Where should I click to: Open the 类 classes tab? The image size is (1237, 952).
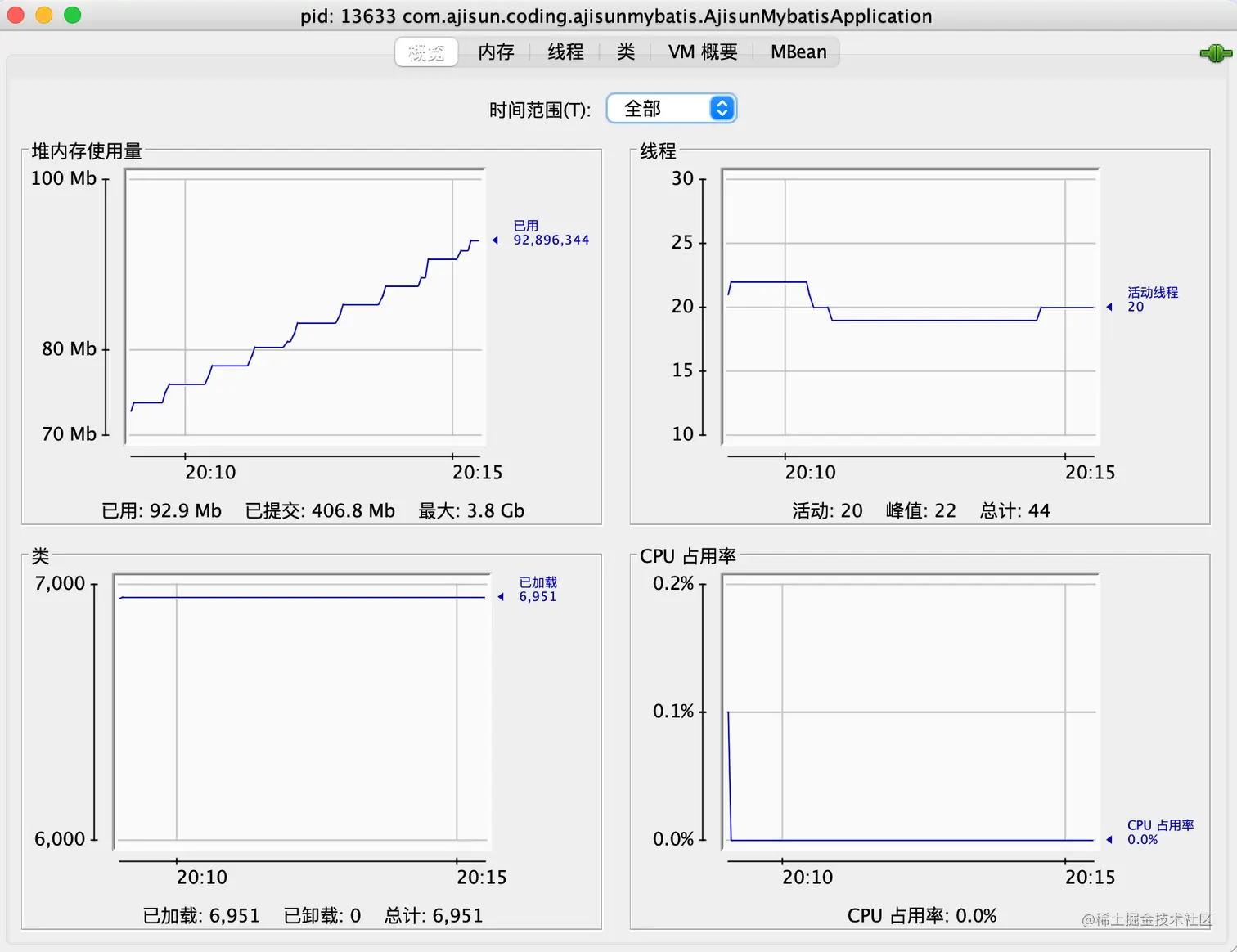tap(626, 52)
